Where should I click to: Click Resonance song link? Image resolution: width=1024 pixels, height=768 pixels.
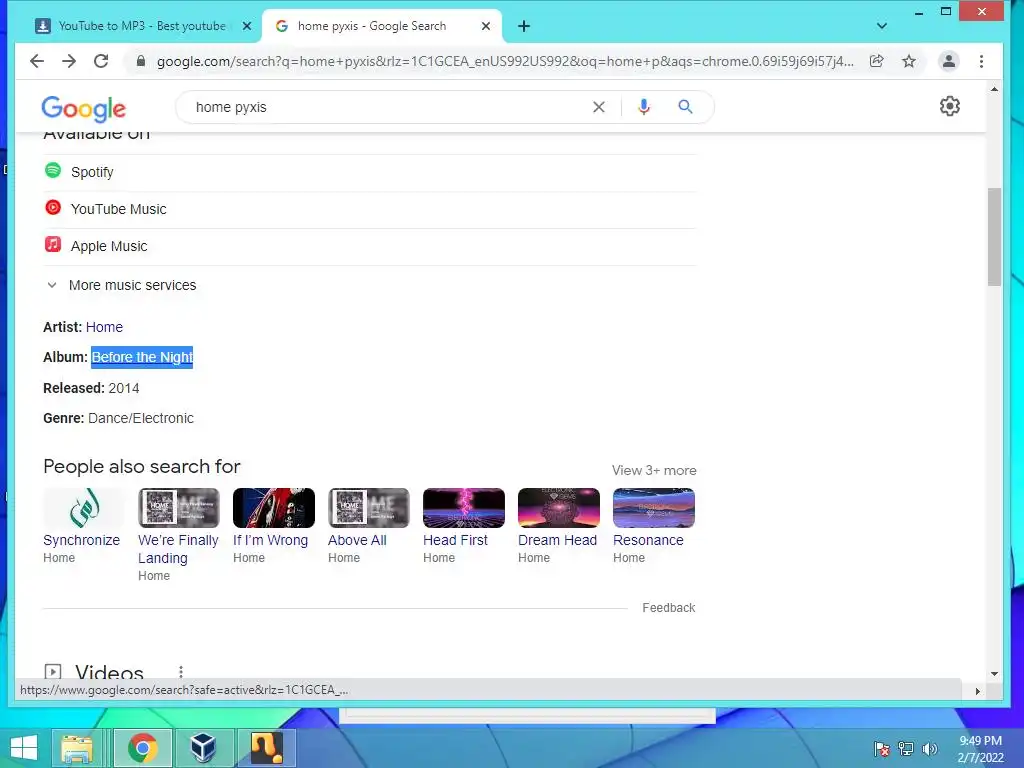648,540
